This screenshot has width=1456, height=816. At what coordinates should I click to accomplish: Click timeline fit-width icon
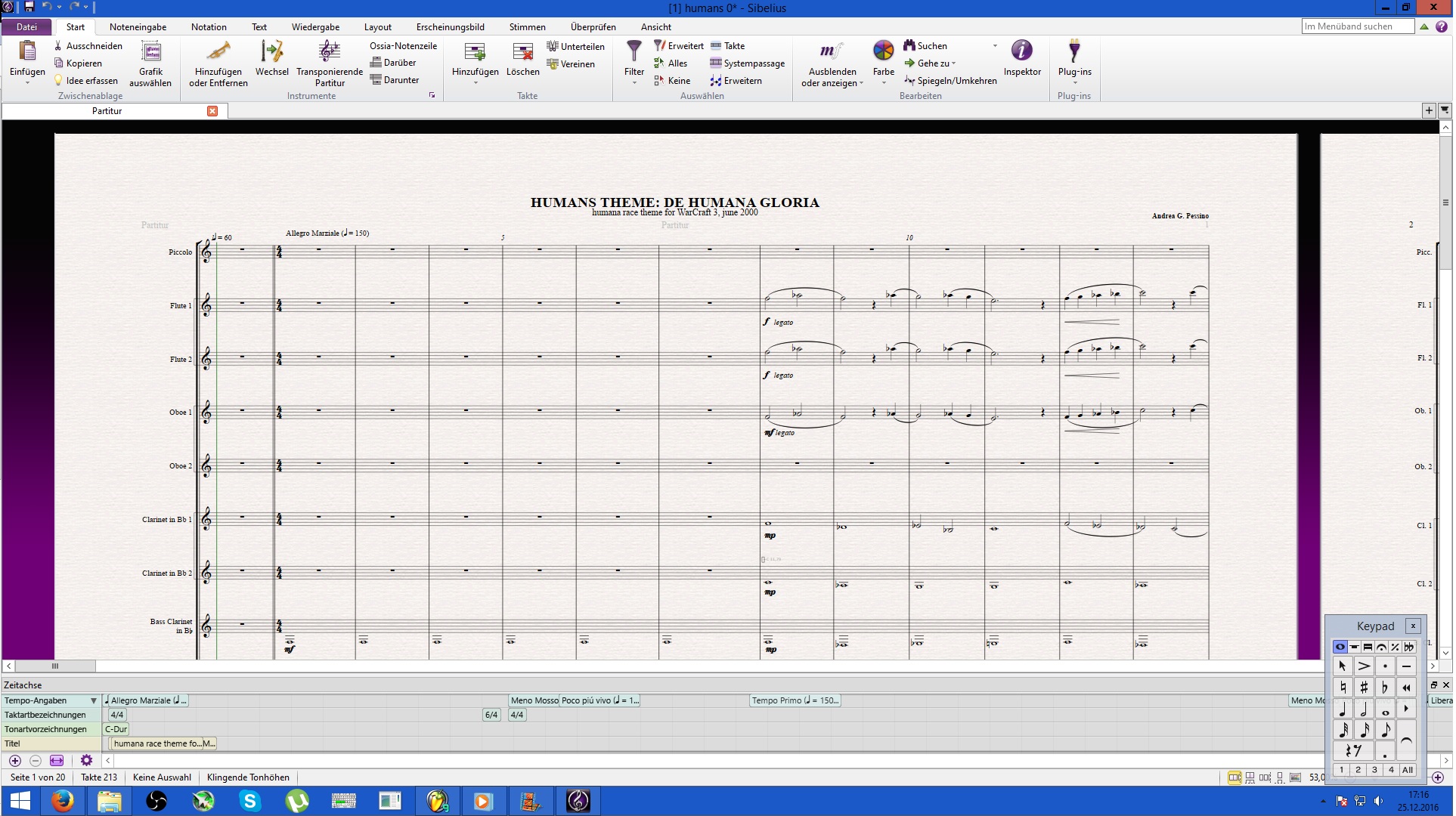tap(57, 761)
